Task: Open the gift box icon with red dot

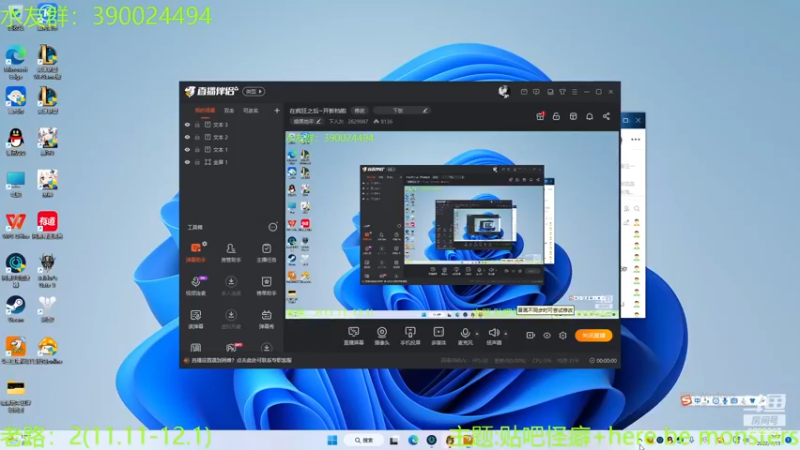Action: [540, 116]
